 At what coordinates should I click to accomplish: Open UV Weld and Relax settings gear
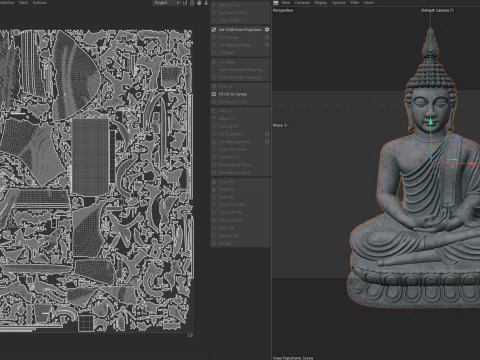pyautogui.click(x=267, y=45)
